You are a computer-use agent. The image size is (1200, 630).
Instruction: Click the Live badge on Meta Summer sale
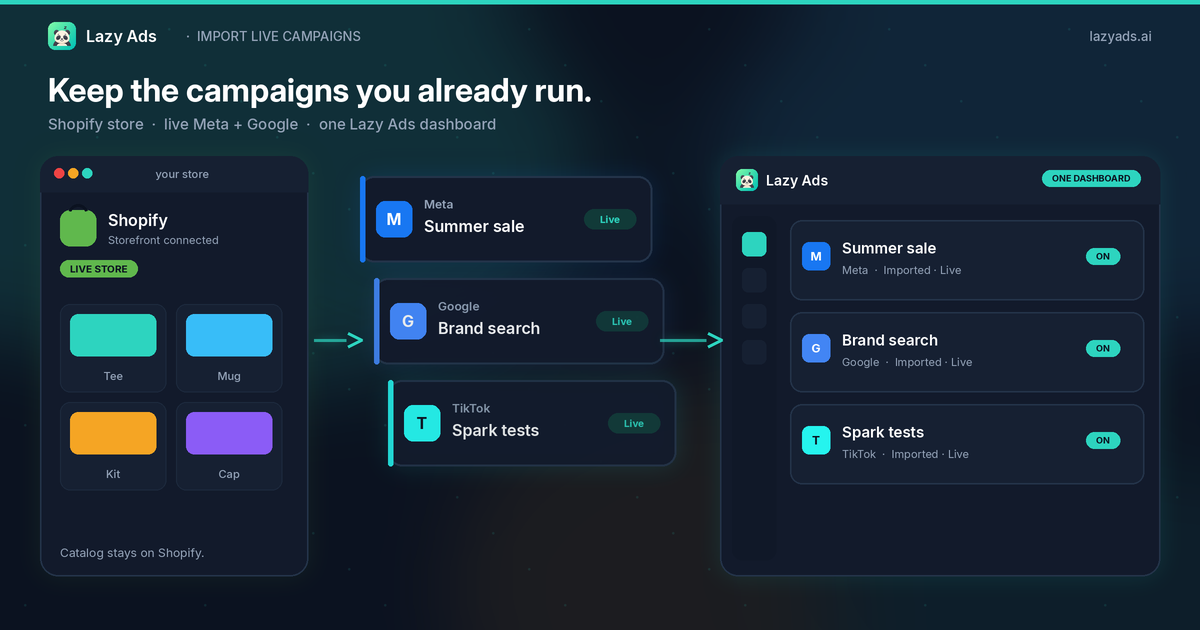tap(610, 219)
